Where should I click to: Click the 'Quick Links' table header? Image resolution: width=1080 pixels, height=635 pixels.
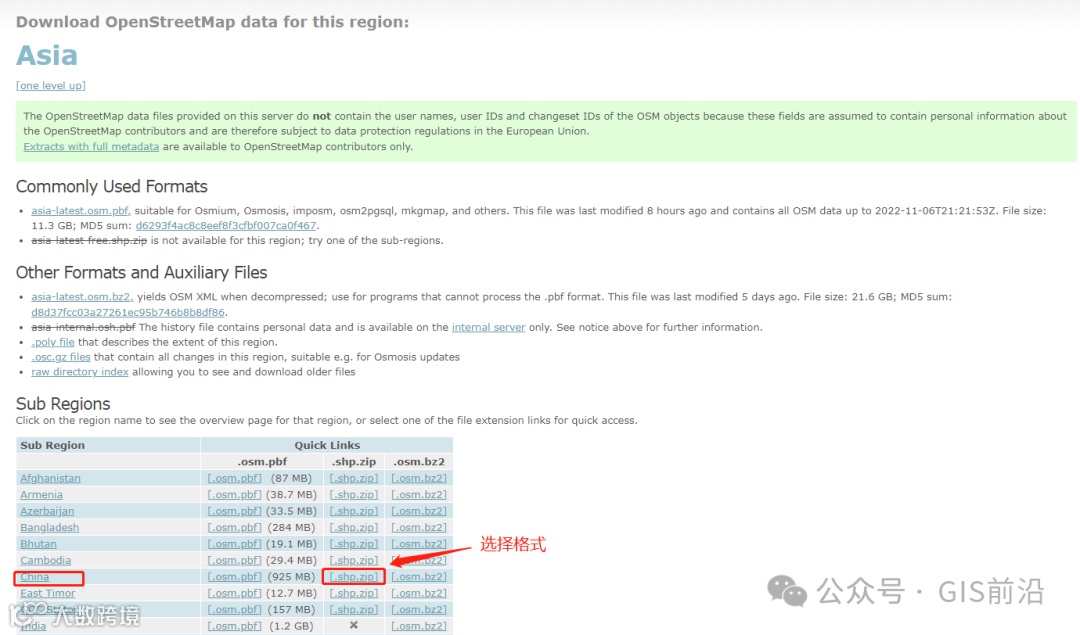click(x=327, y=445)
